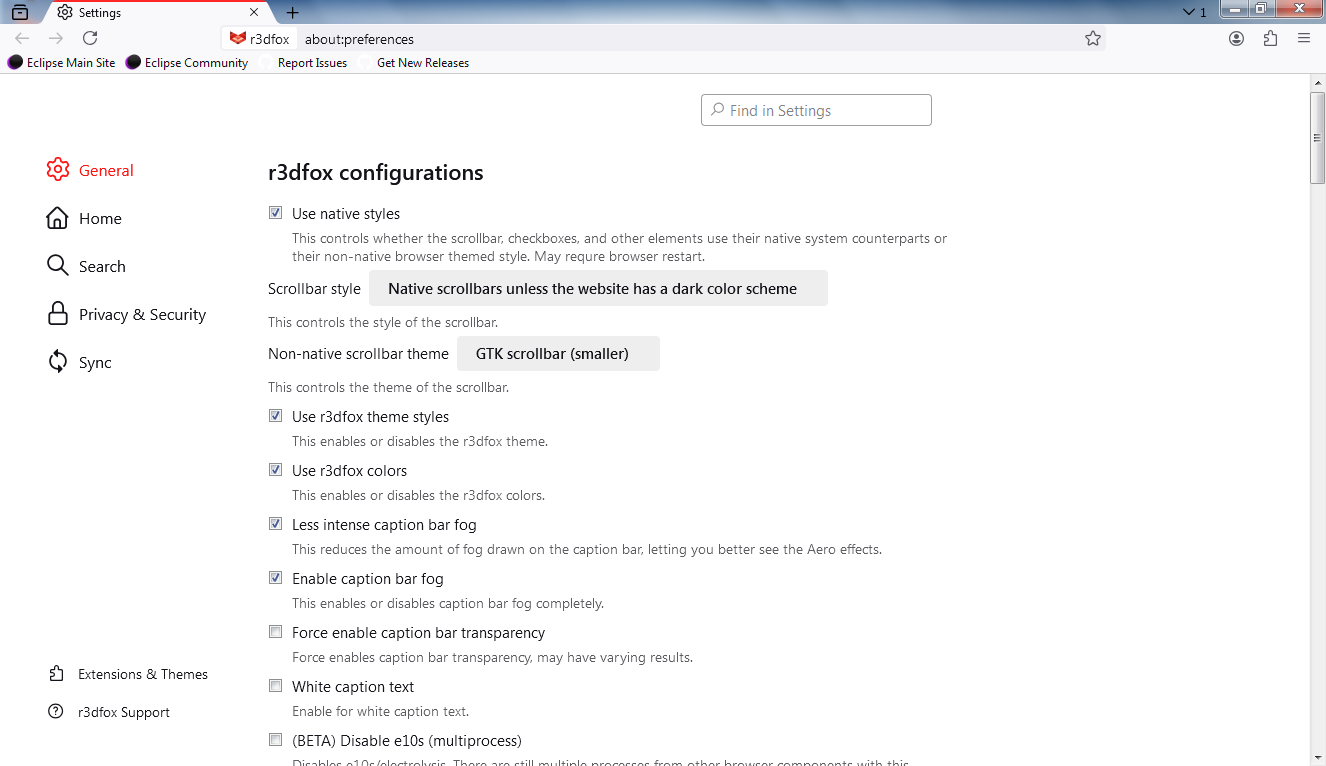Click 'This enables or disables the r3dfox theme.' text
The image size is (1326, 766).
coord(420,441)
